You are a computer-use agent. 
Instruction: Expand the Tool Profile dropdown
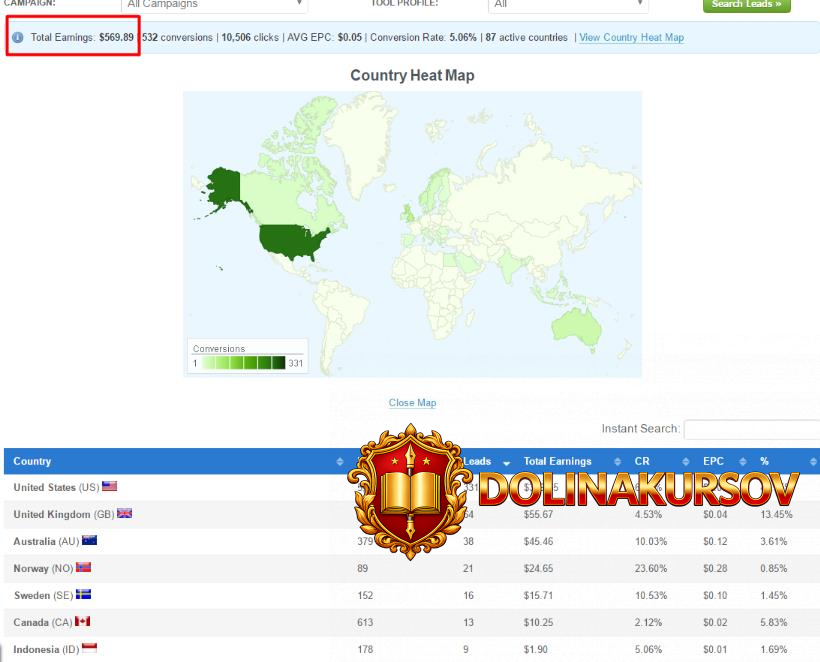pos(568,4)
